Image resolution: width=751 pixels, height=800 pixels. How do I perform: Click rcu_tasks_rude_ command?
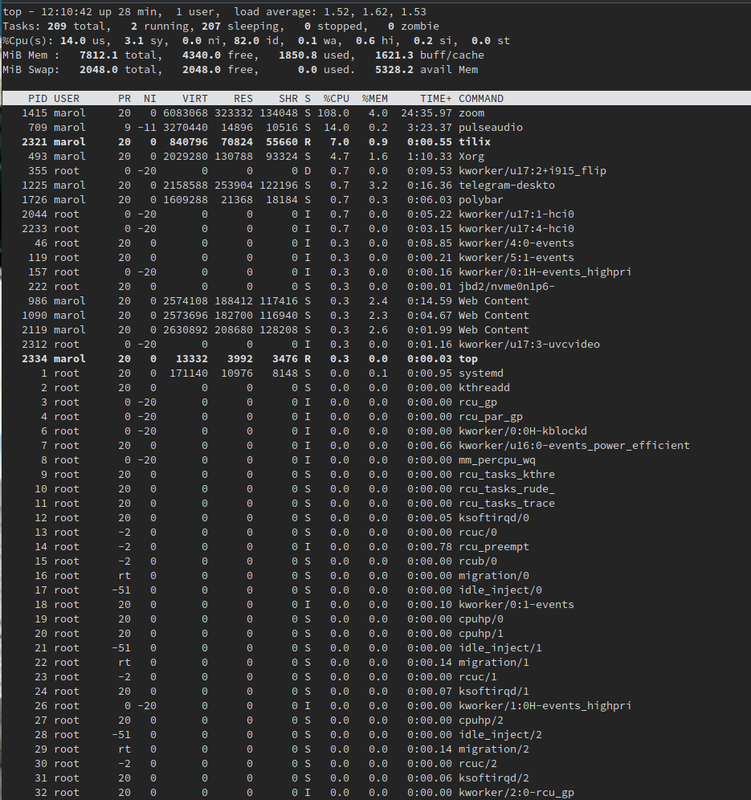[x=506, y=489]
